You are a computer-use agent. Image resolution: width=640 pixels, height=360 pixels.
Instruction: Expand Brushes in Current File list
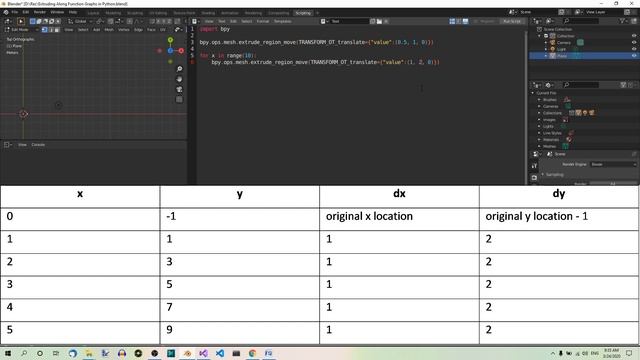tap(539, 100)
